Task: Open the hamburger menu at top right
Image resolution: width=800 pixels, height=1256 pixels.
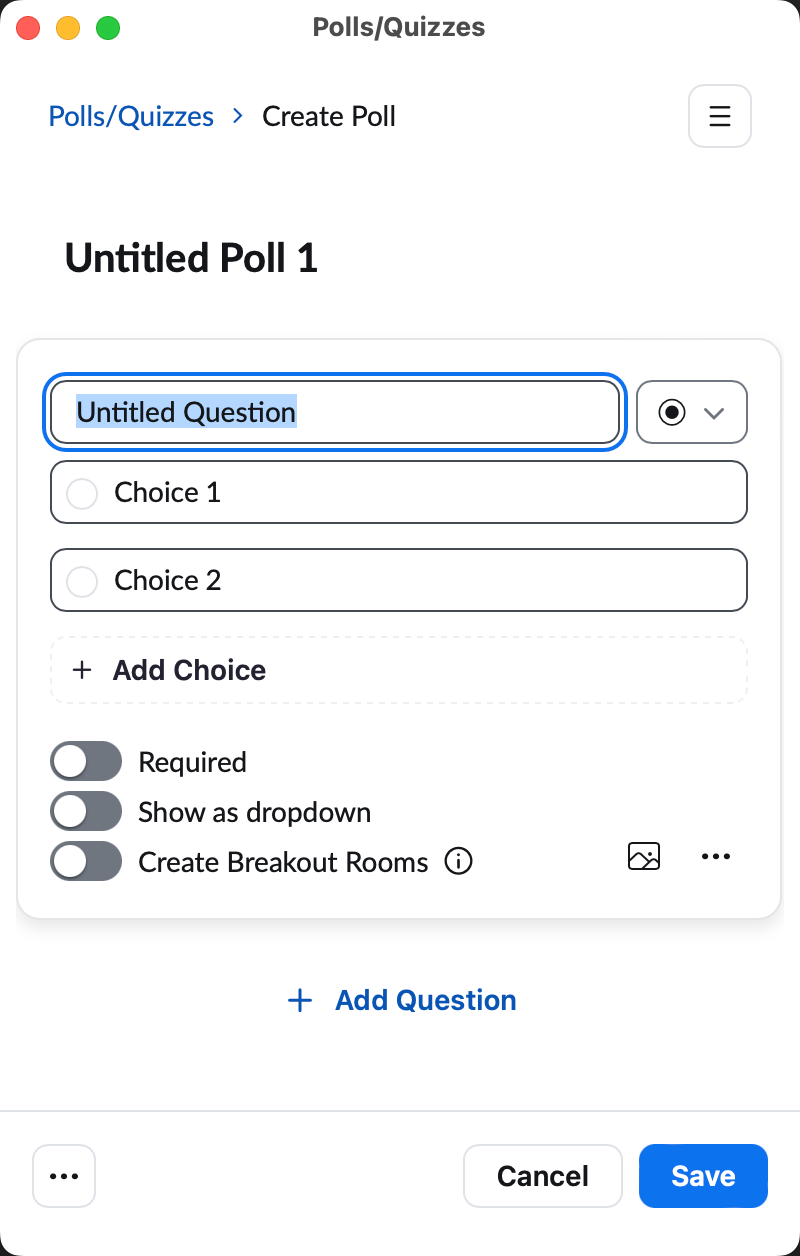Action: pyautogui.click(x=719, y=116)
